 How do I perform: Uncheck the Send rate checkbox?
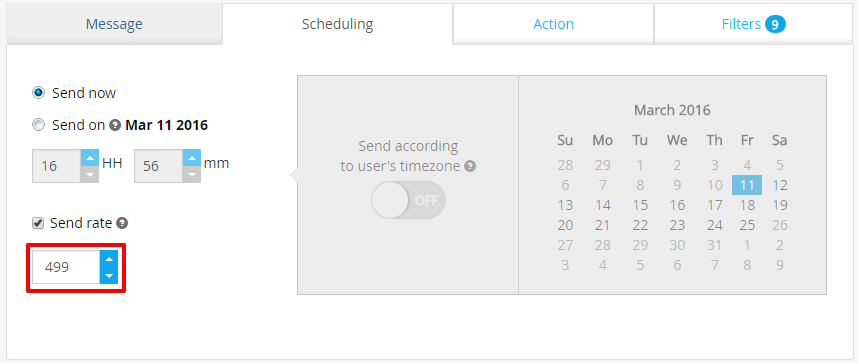pos(38,223)
